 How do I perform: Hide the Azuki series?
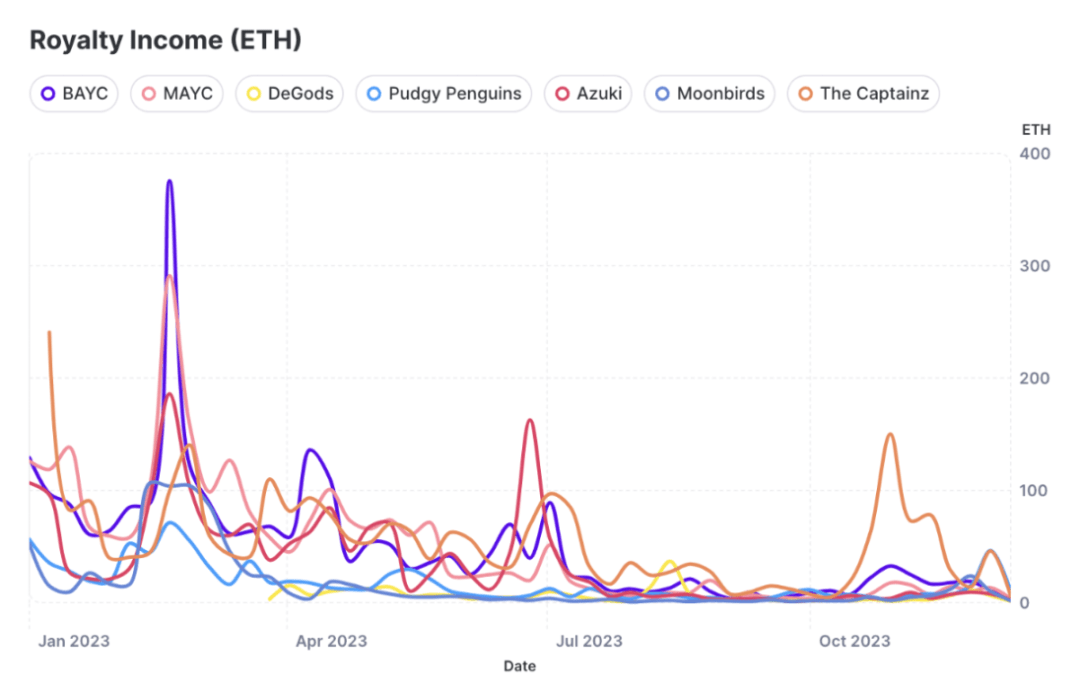tap(588, 94)
